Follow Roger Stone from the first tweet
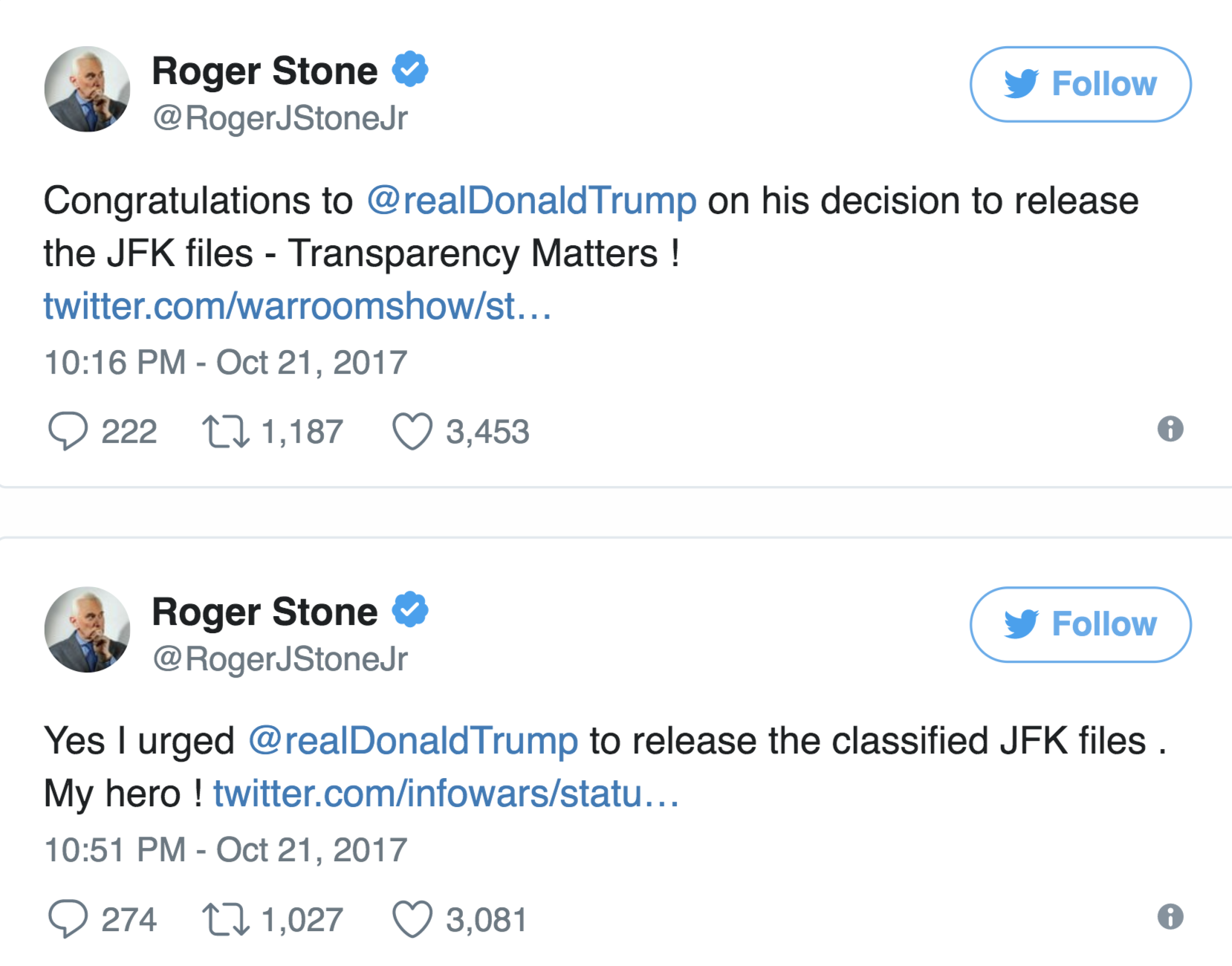 1080,84
